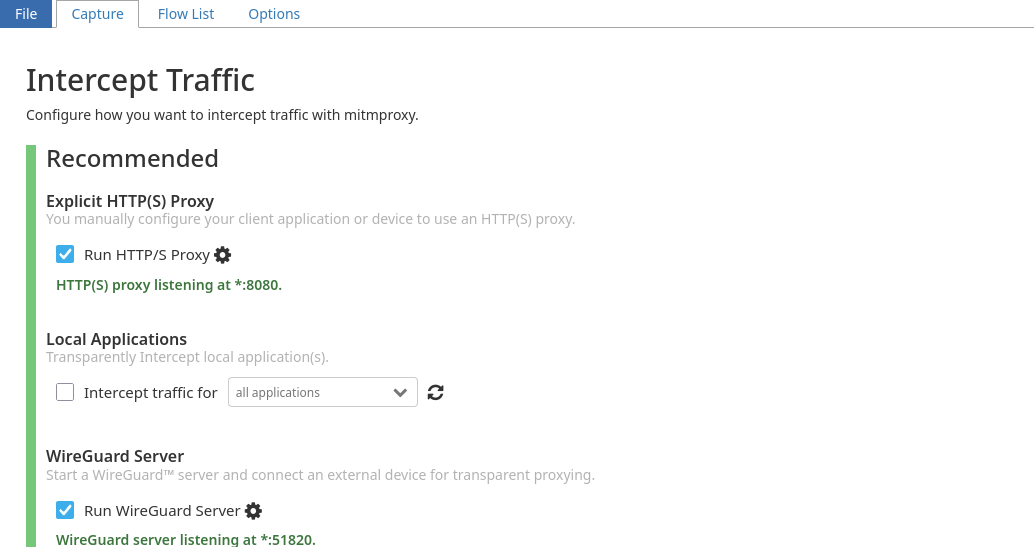The height and width of the screenshot is (547, 1034).
Task: Uncheck Run HTTP/S Proxy checkbox
Action: pyautogui.click(x=65, y=254)
